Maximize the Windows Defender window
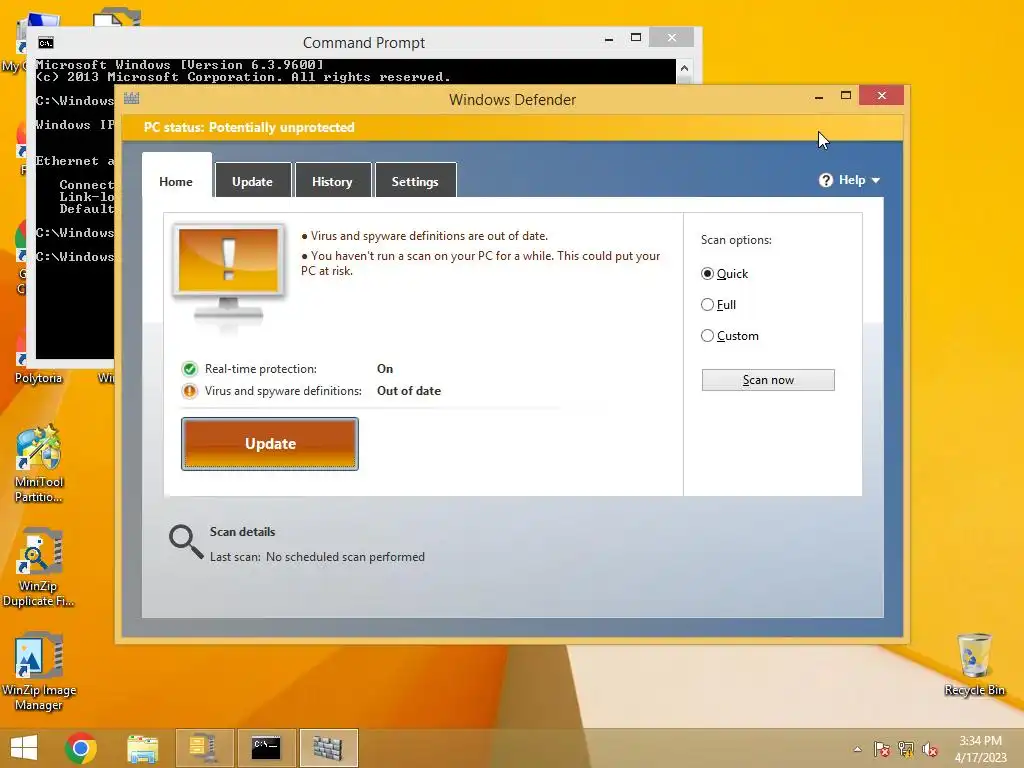This screenshot has width=1024, height=768. [x=846, y=95]
